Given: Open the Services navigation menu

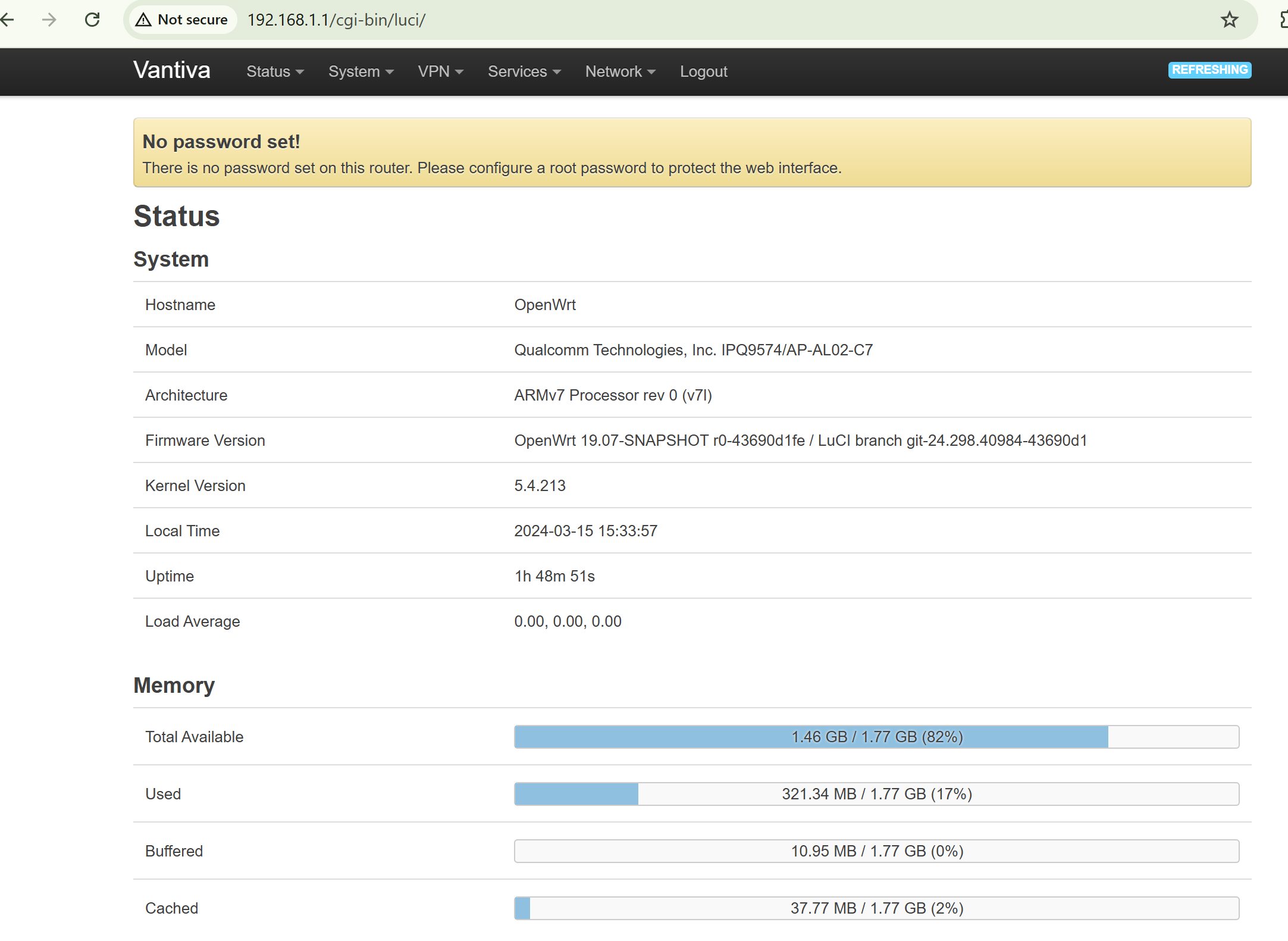Looking at the screenshot, I should [524, 71].
